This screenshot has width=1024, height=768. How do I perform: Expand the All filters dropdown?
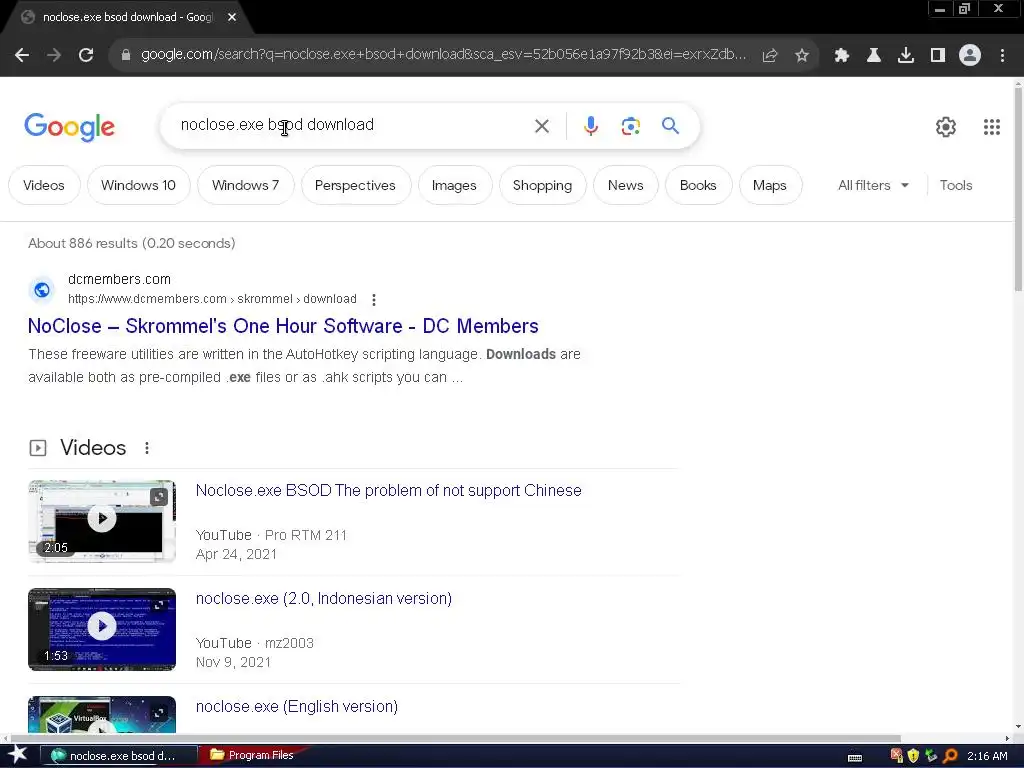click(x=873, y=185)
